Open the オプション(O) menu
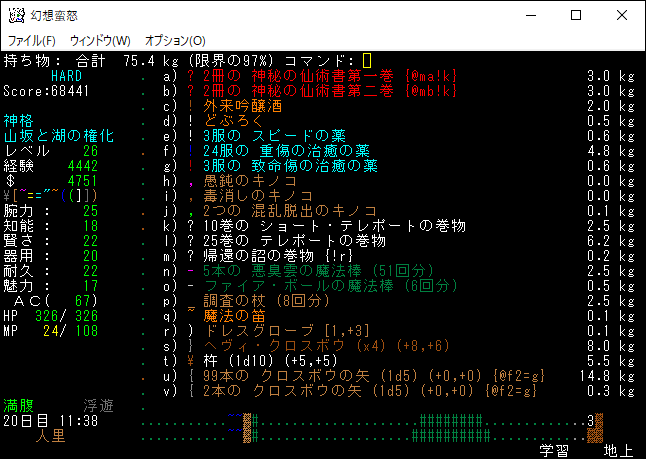Image resolution: width=646 pixels, height=459 pixels. 175,40
